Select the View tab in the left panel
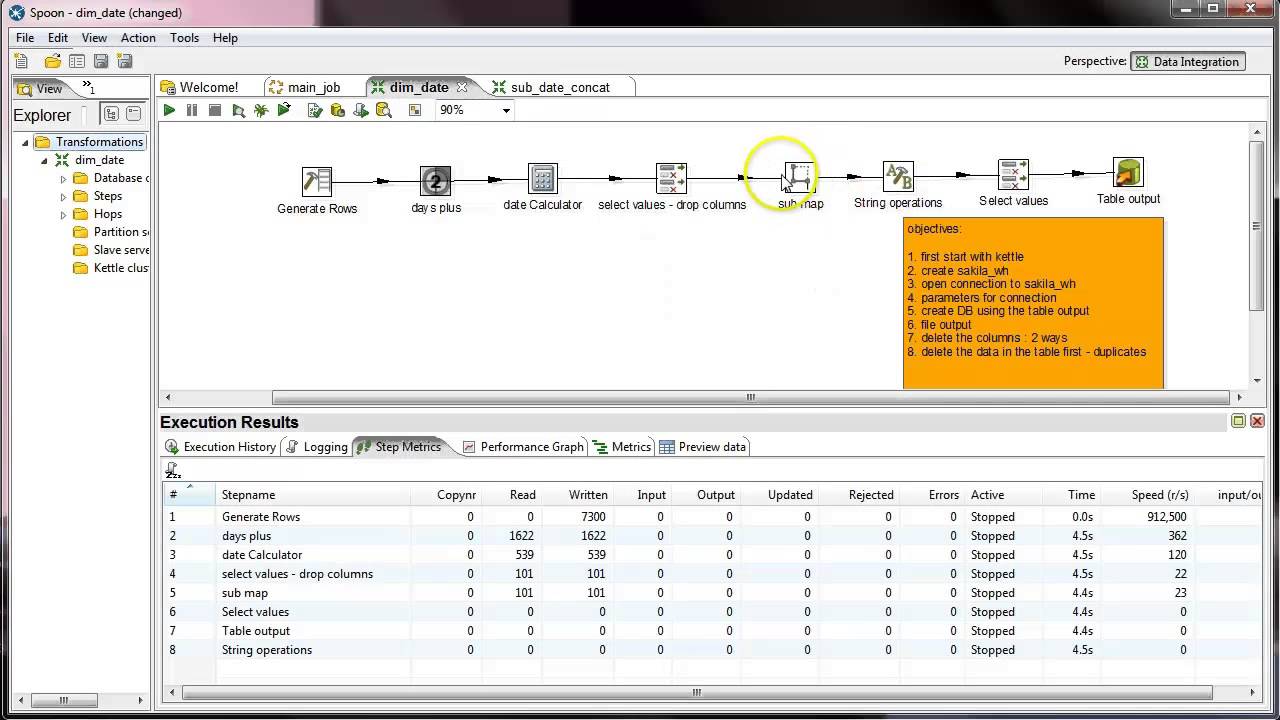 42,88
